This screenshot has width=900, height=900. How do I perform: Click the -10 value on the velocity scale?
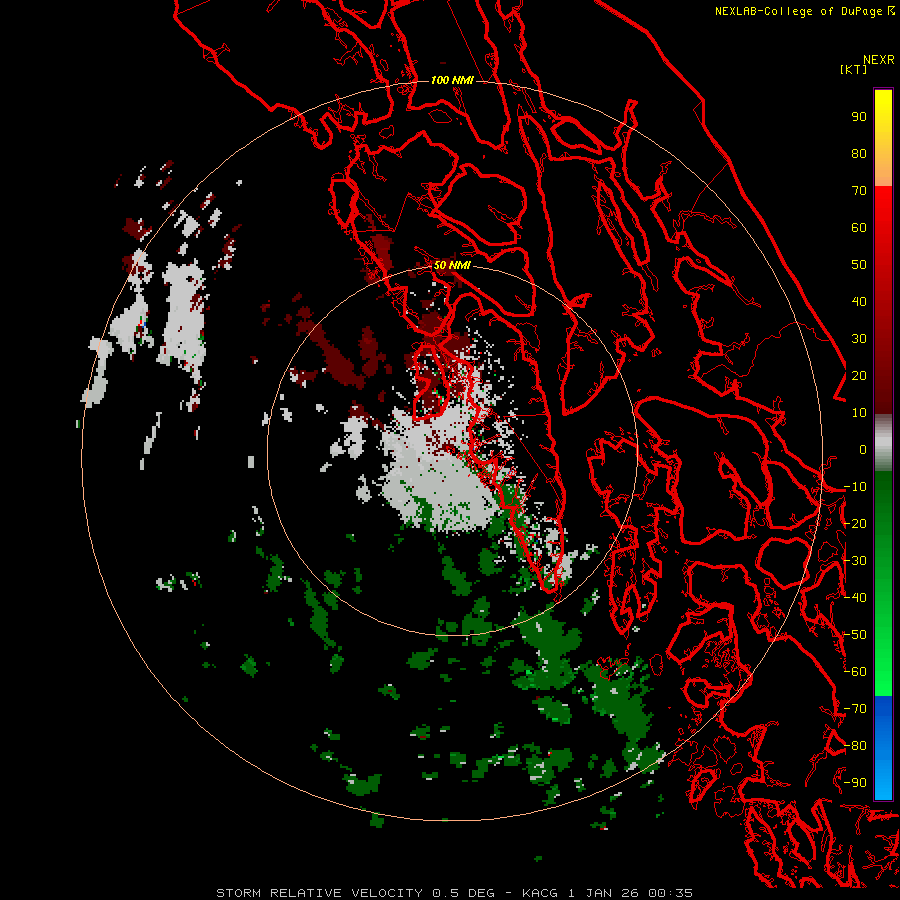(855, 487)
